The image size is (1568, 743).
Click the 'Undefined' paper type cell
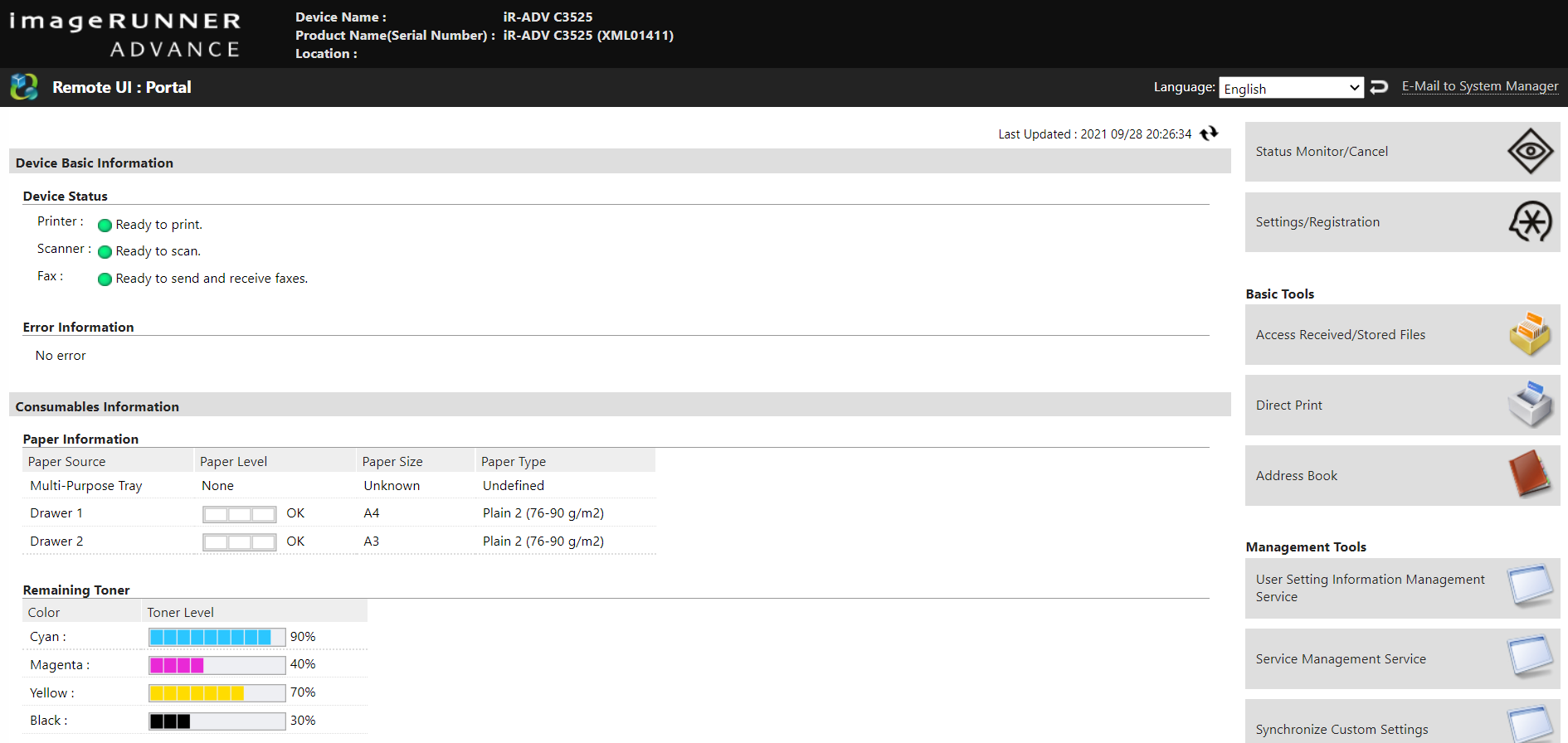pos(514,486)
